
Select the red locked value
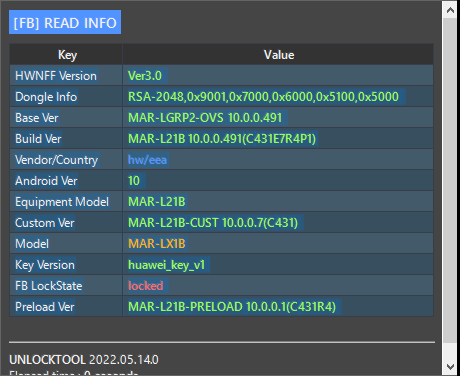click(x=146, y=286)
